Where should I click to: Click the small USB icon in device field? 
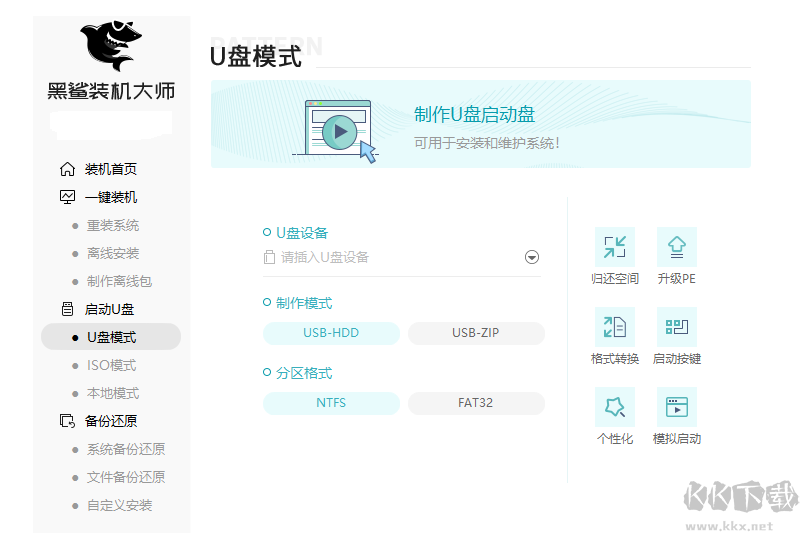[269, 257]
